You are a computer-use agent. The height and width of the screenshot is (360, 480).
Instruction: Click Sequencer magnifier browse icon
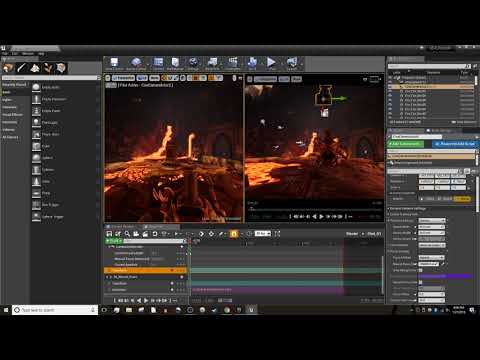[x=127, y=234]
